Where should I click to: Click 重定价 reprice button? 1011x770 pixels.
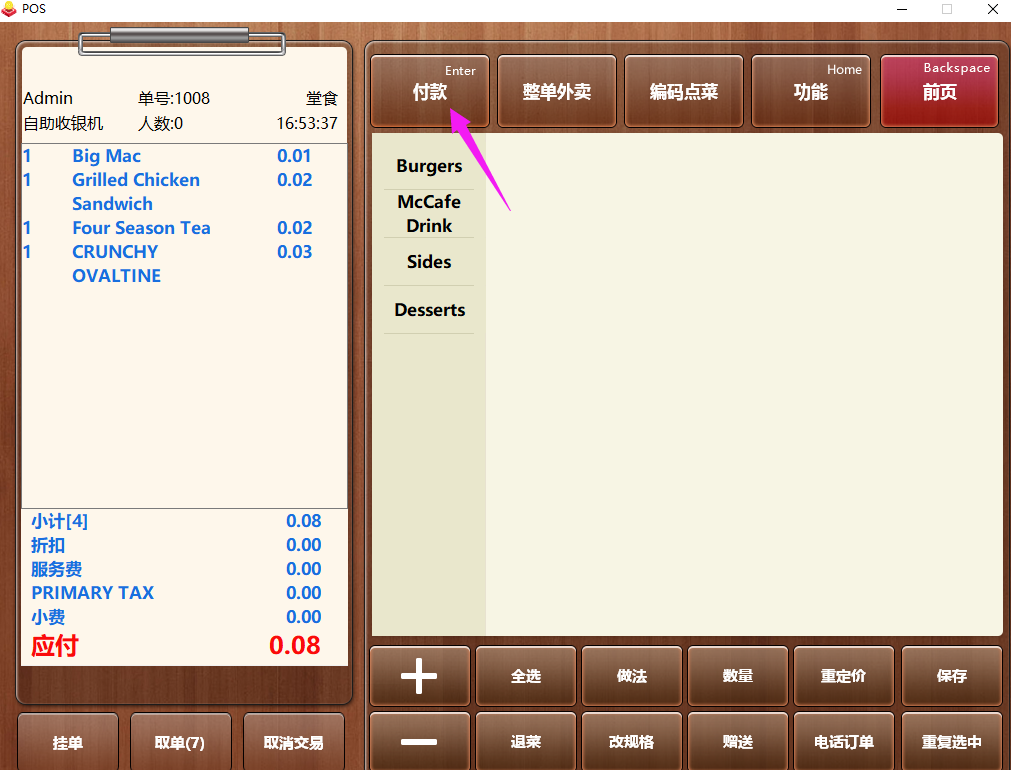[x=844, y=676]
